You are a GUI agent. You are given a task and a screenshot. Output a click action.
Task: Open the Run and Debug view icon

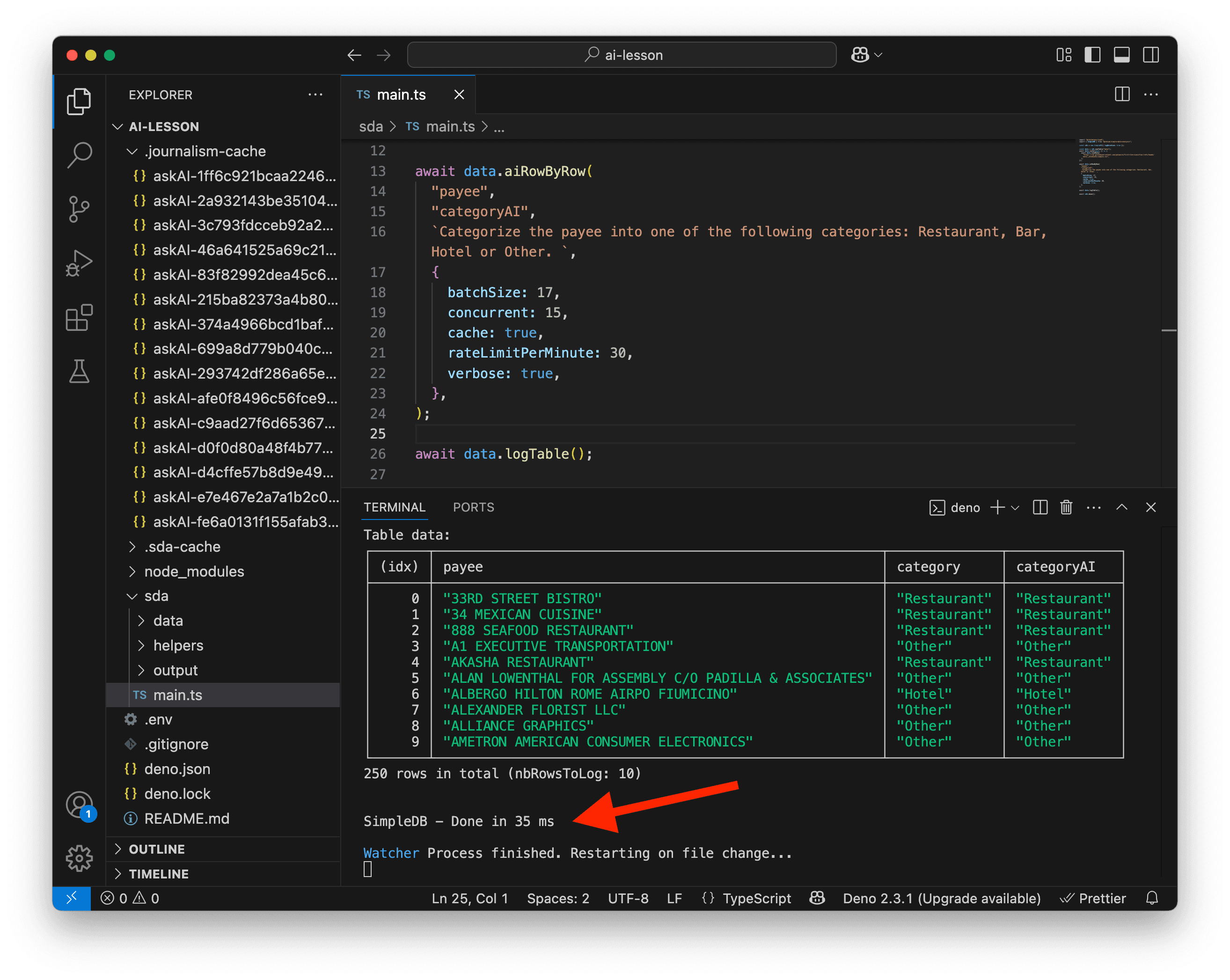tap(79, 263)
